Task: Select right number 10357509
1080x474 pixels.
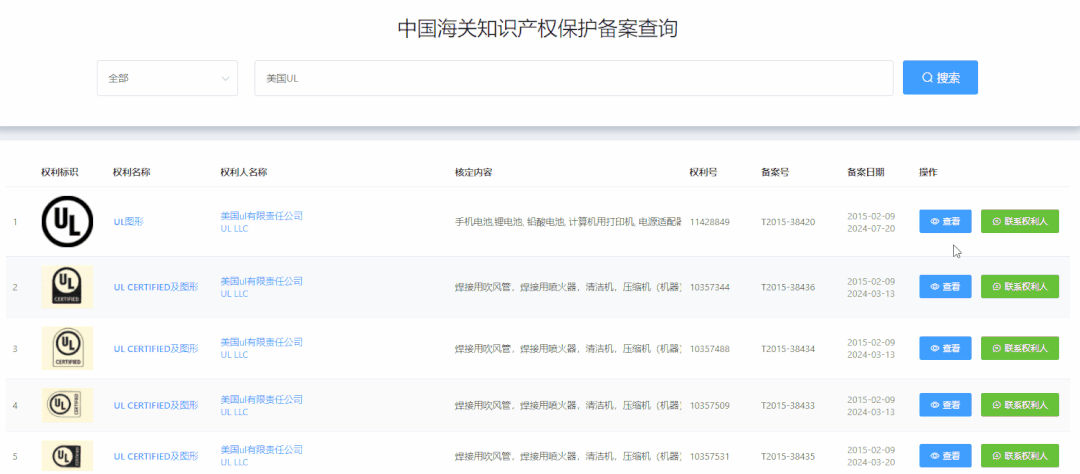Action: (x=709, y=405)
